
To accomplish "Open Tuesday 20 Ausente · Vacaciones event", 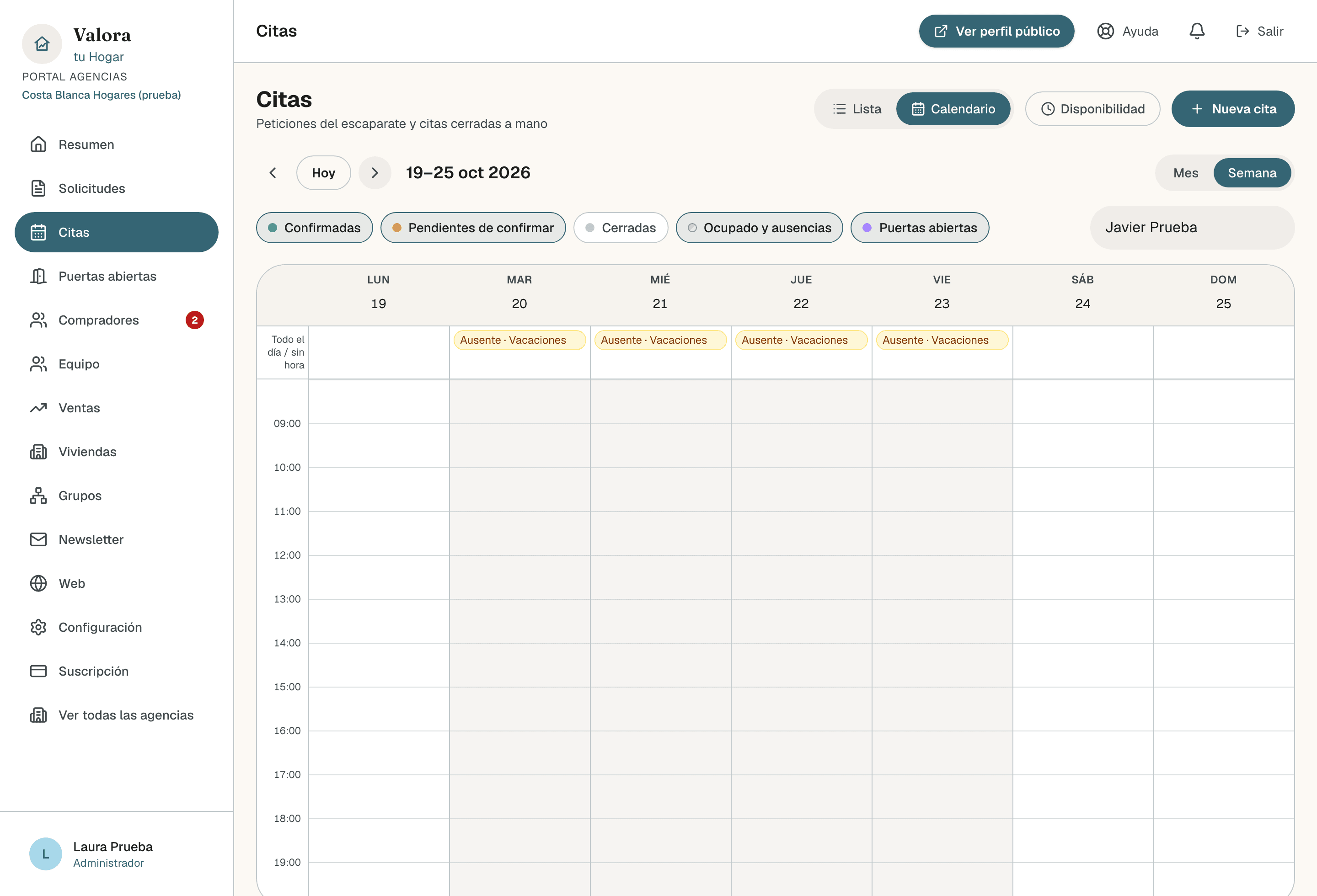I will coord(519,340).
